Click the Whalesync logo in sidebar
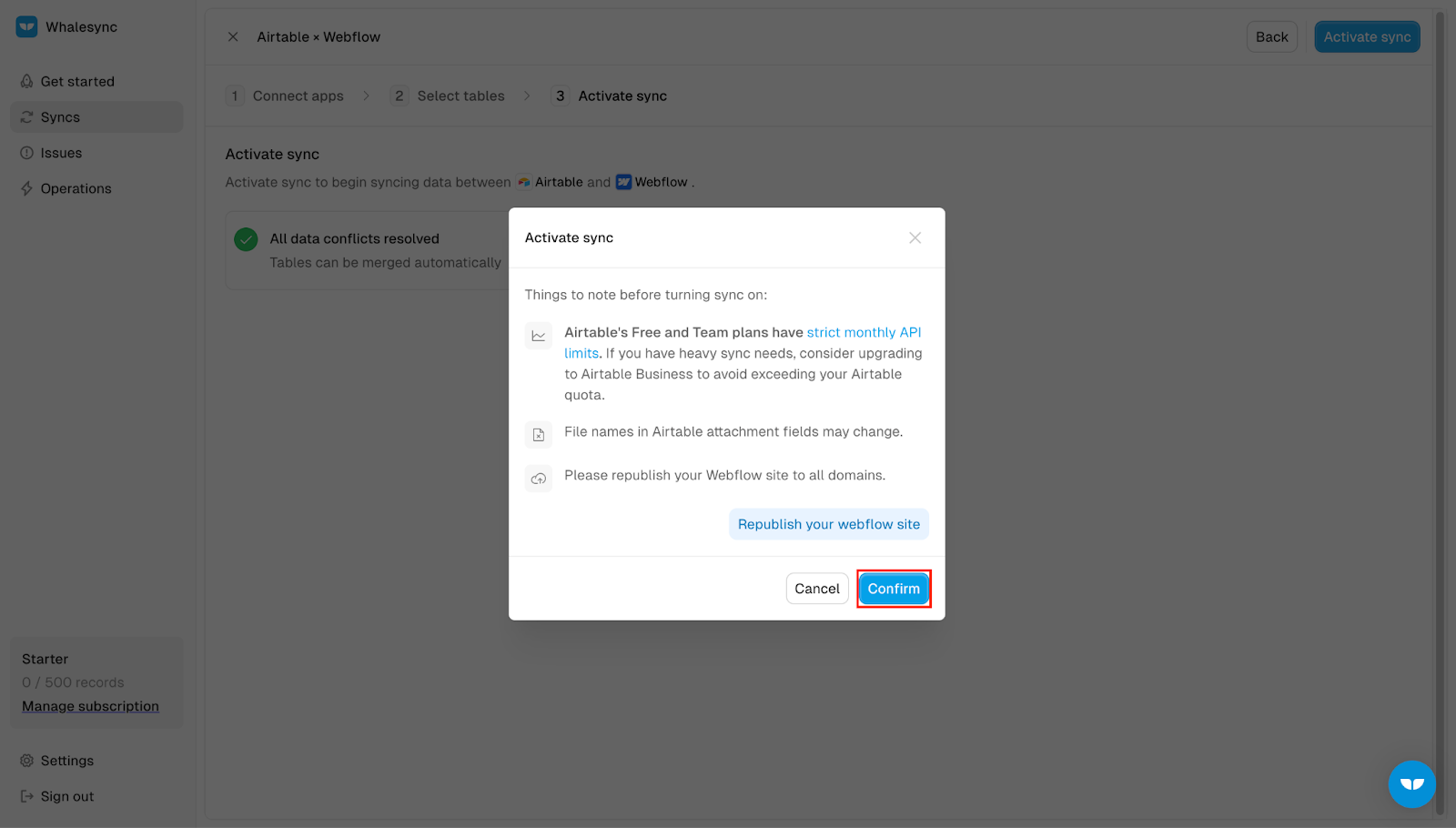This screenshot has width=1456, height=828. point(26,26)
